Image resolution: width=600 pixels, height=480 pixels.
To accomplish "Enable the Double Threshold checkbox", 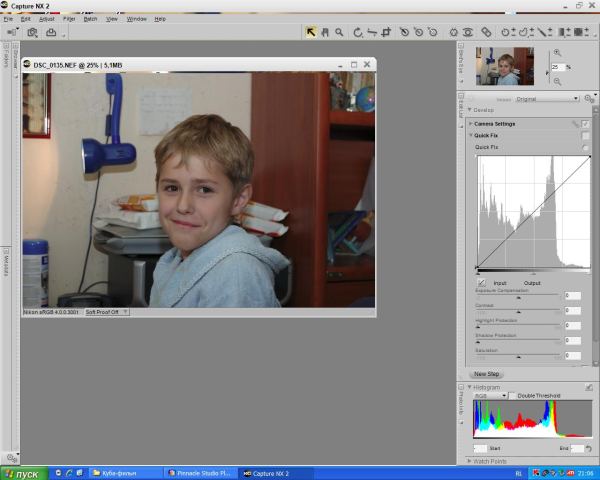I will 512,395.
